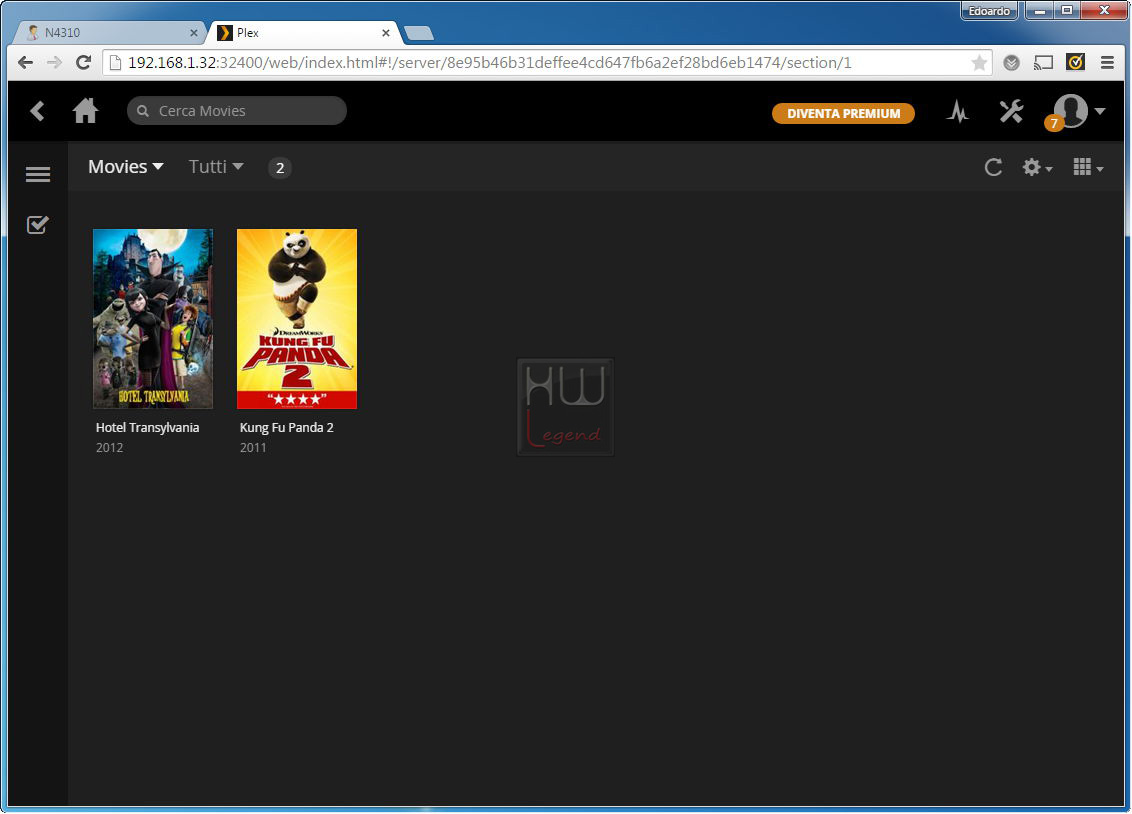This screenshot has height=814, width=1132.
Task: Toggle the selection mode checkmark icon
Action: (x=38, y=225)
